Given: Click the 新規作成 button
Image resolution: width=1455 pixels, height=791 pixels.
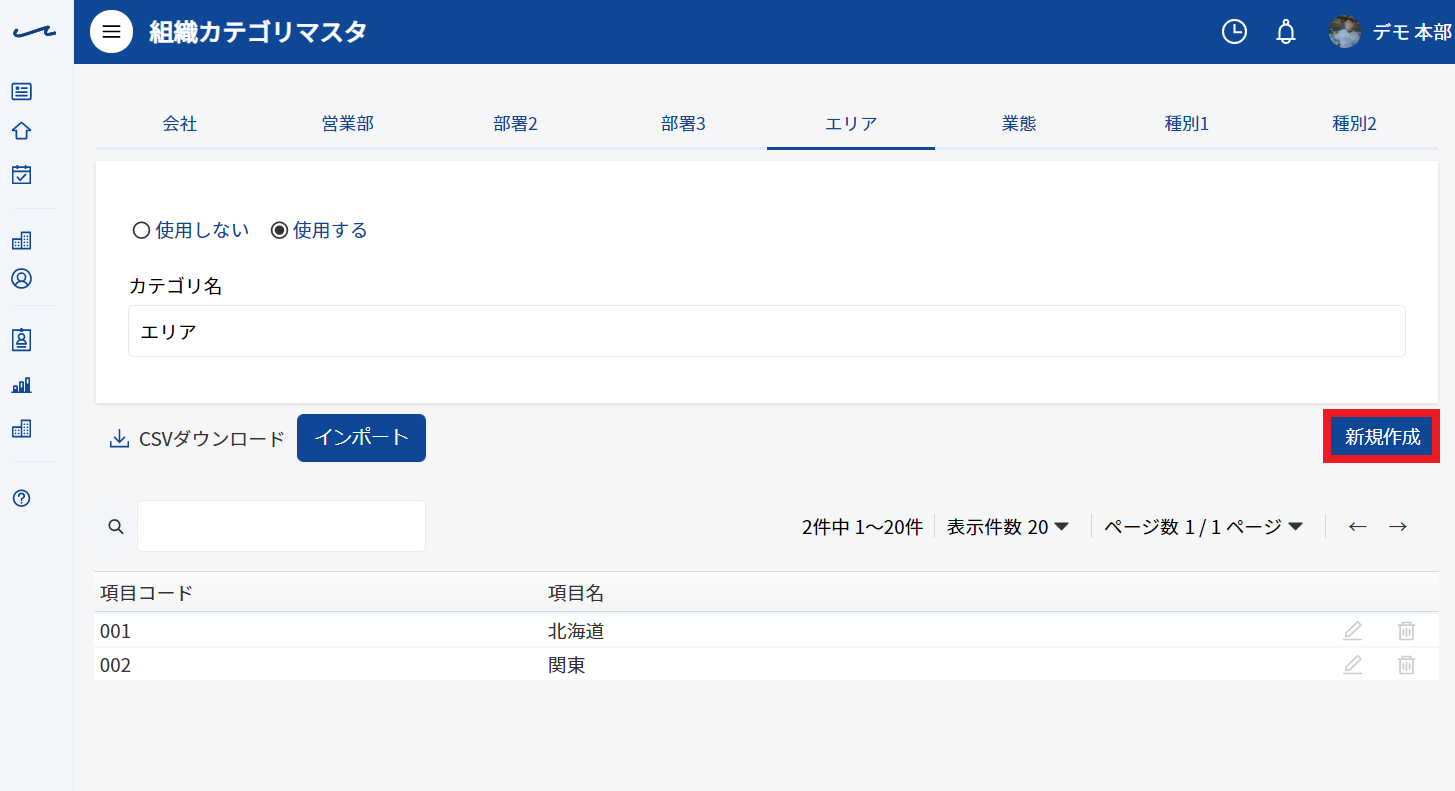Looking at the screenshot, I should [x=1382, y=437].
